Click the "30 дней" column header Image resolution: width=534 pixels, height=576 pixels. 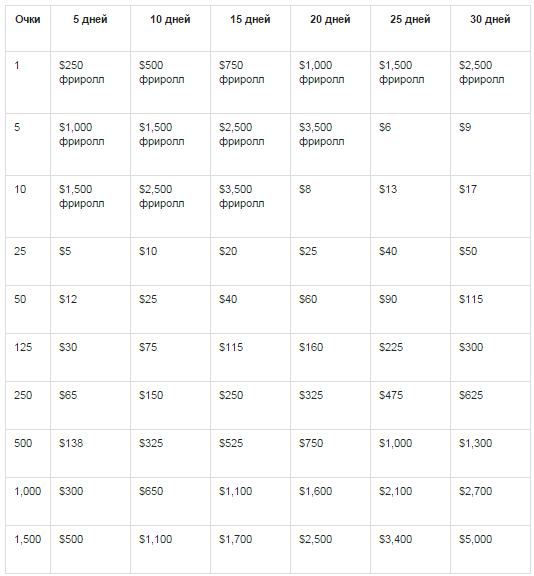click(x=490, y=29)
